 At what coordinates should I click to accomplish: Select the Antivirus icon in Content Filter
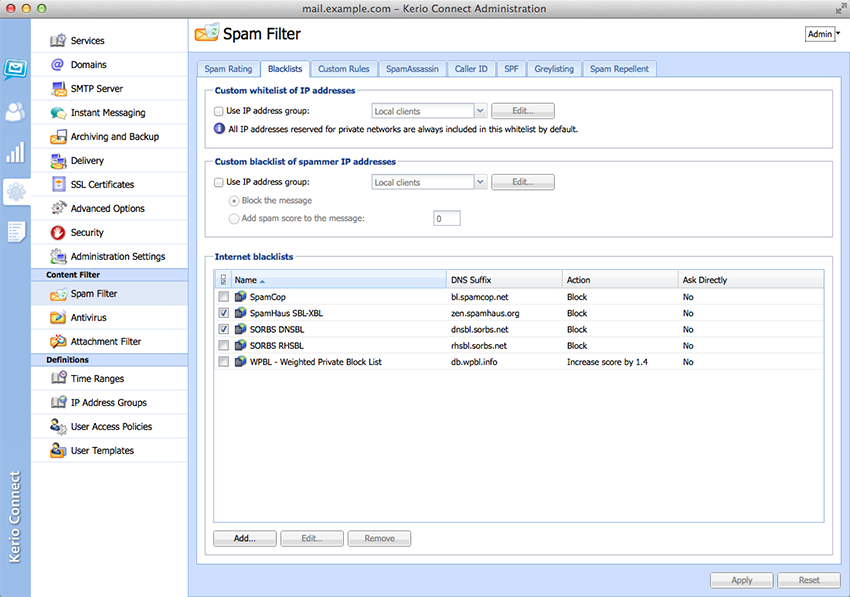point(58,318)
